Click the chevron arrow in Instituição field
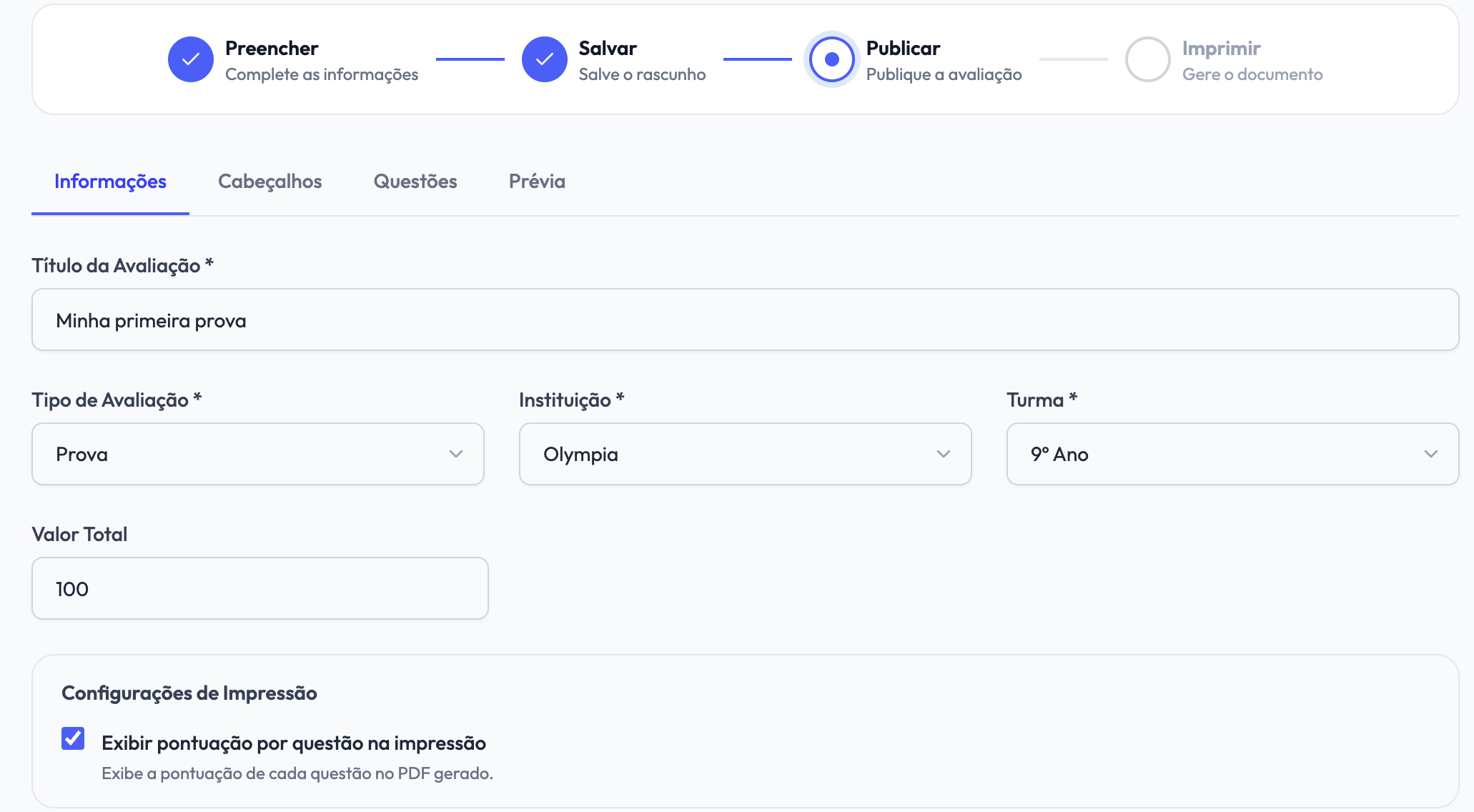 point(944,454)
